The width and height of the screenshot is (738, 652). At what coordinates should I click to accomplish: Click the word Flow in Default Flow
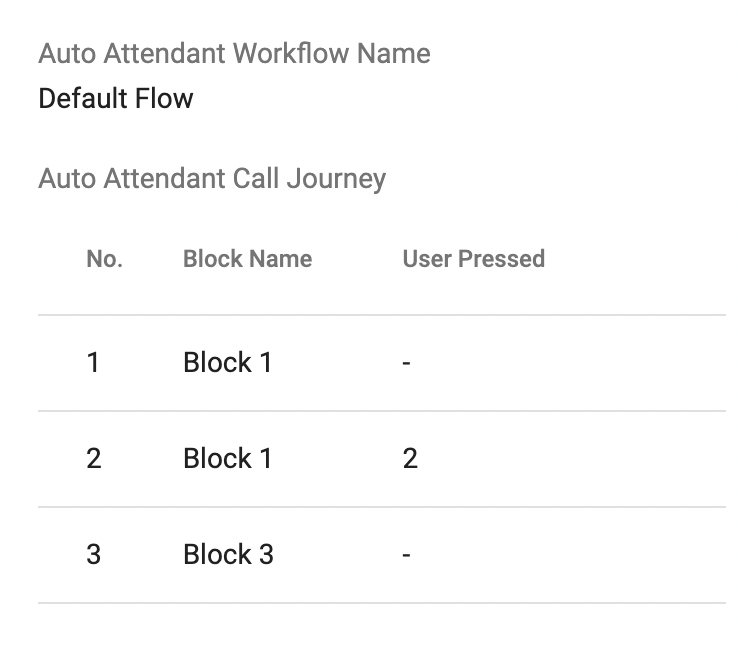point(164,98)
